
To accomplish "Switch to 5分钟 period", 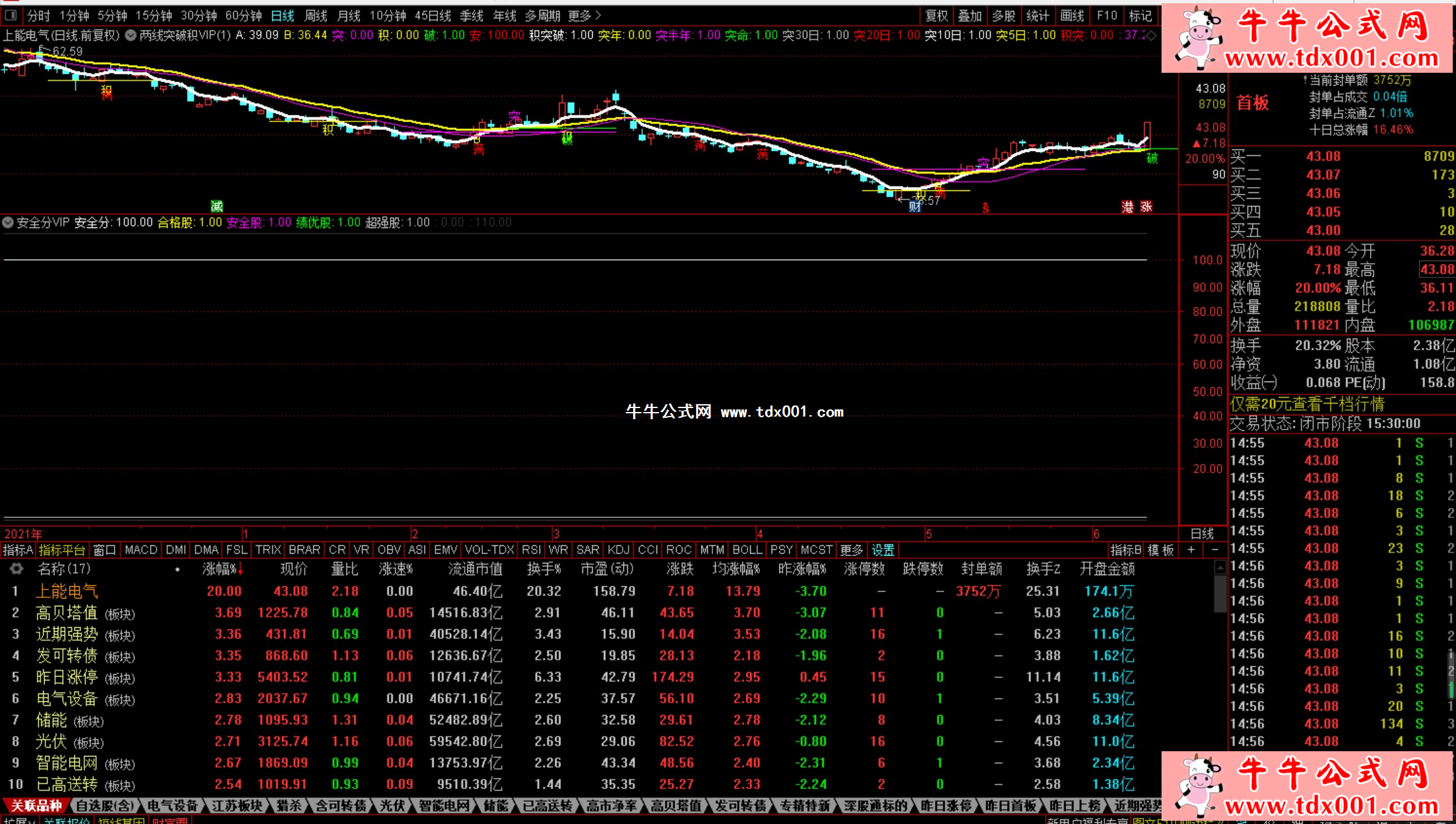I will click(112, 16).
